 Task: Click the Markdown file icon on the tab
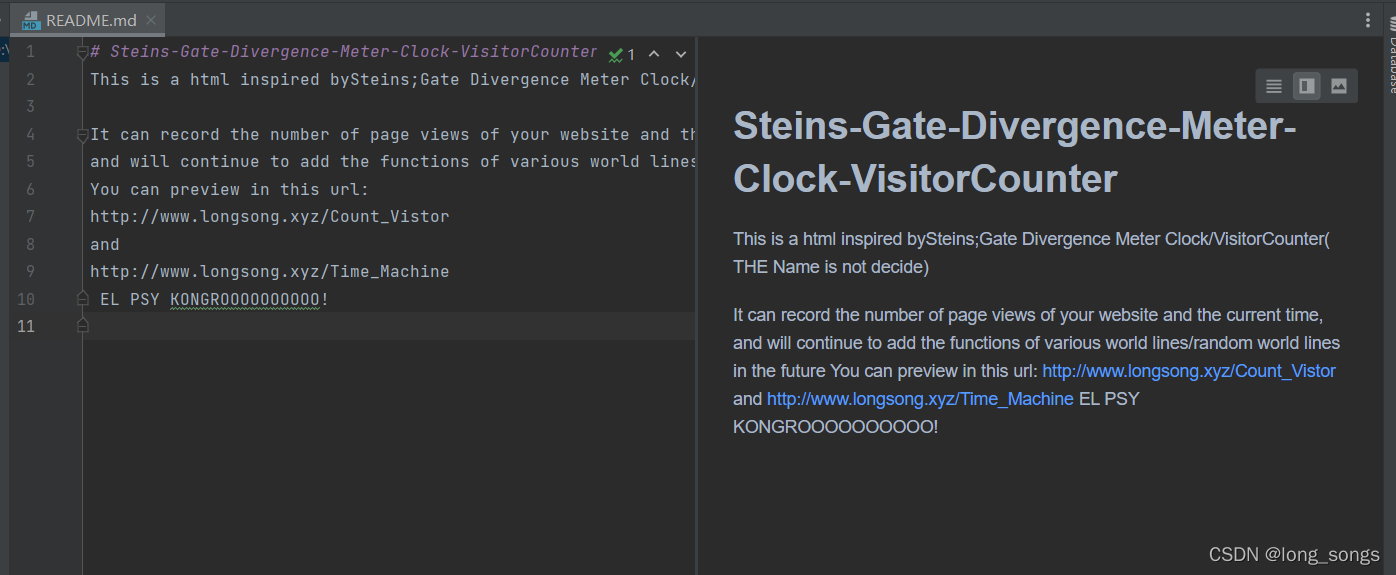[x=31, y=20]
